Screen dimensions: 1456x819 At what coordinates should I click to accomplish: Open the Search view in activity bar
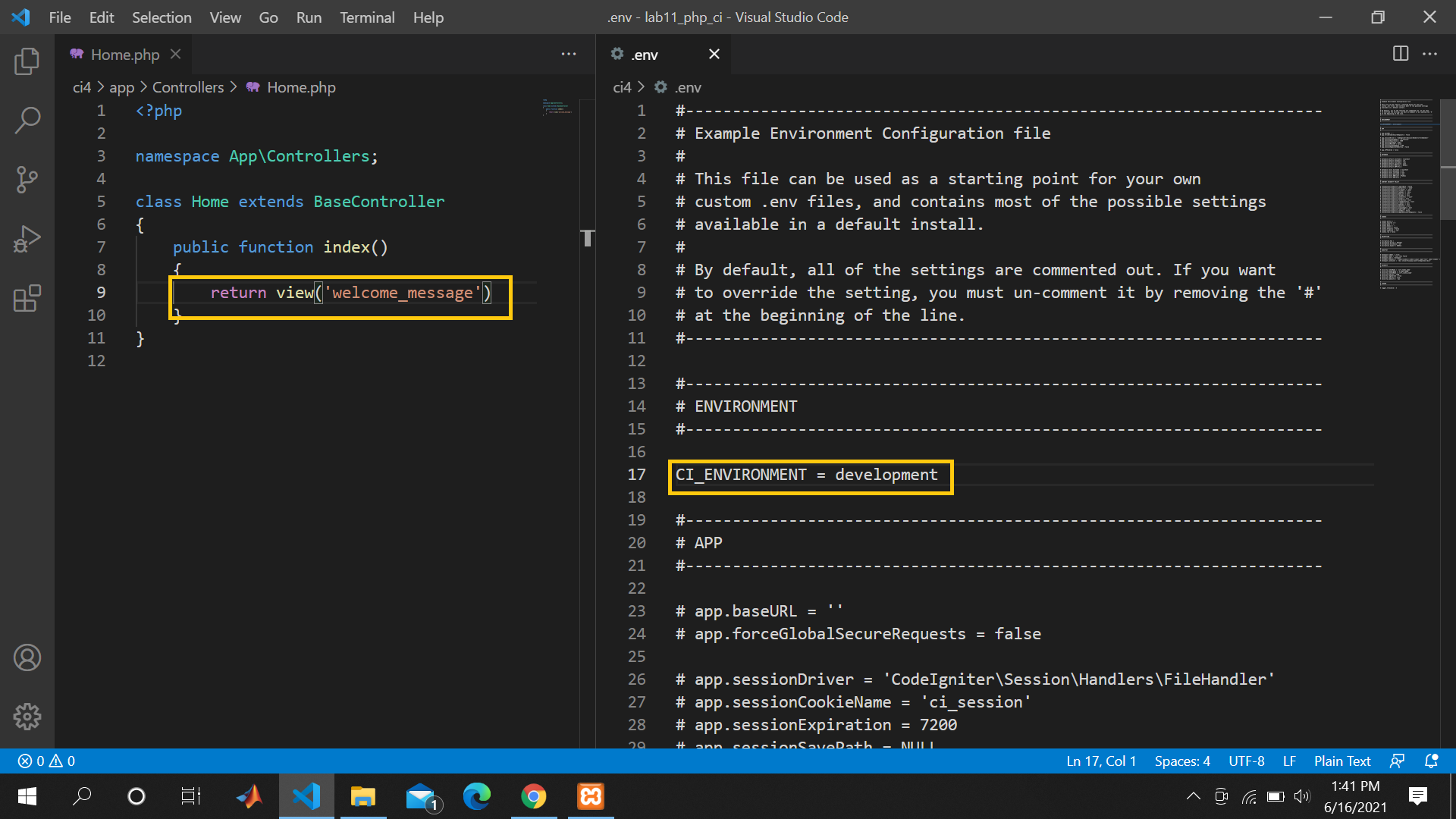click(x=27, y=120)
